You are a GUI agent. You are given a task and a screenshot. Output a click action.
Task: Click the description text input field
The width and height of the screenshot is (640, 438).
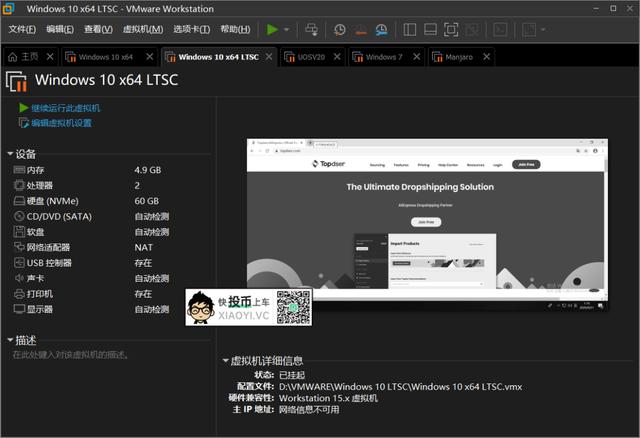pos(71,355)
